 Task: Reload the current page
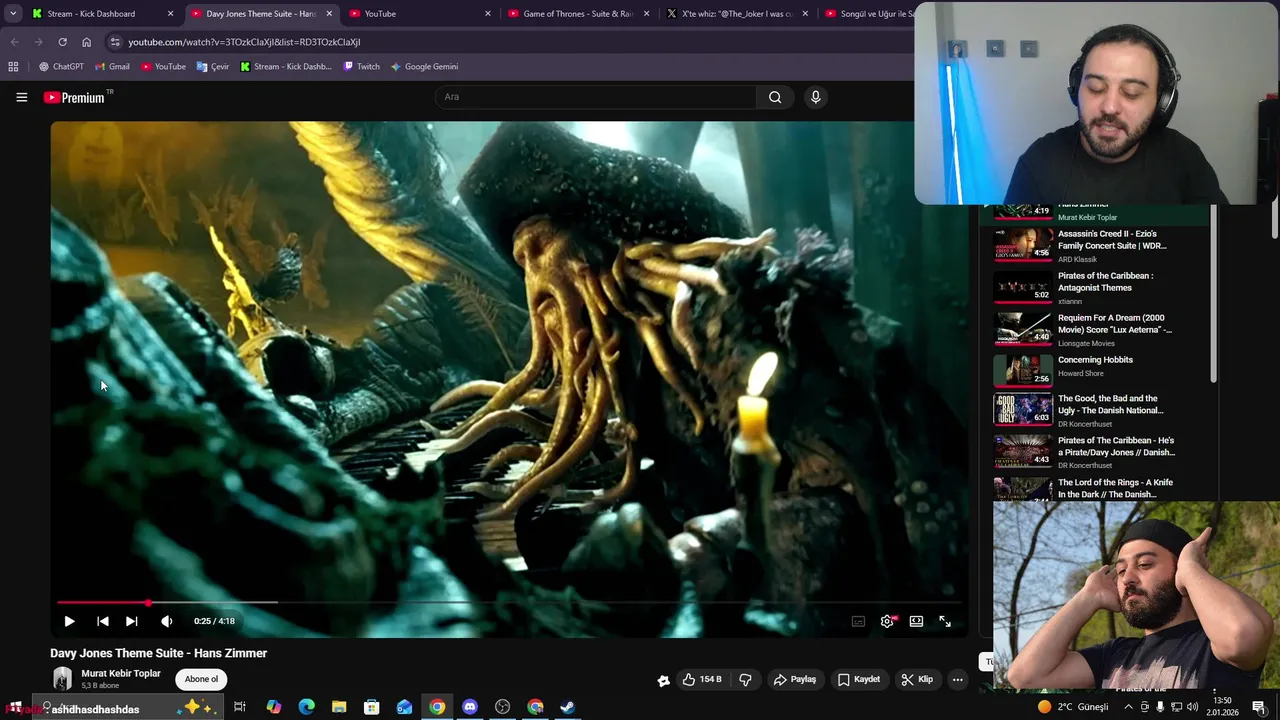click(x=62, y=42)
